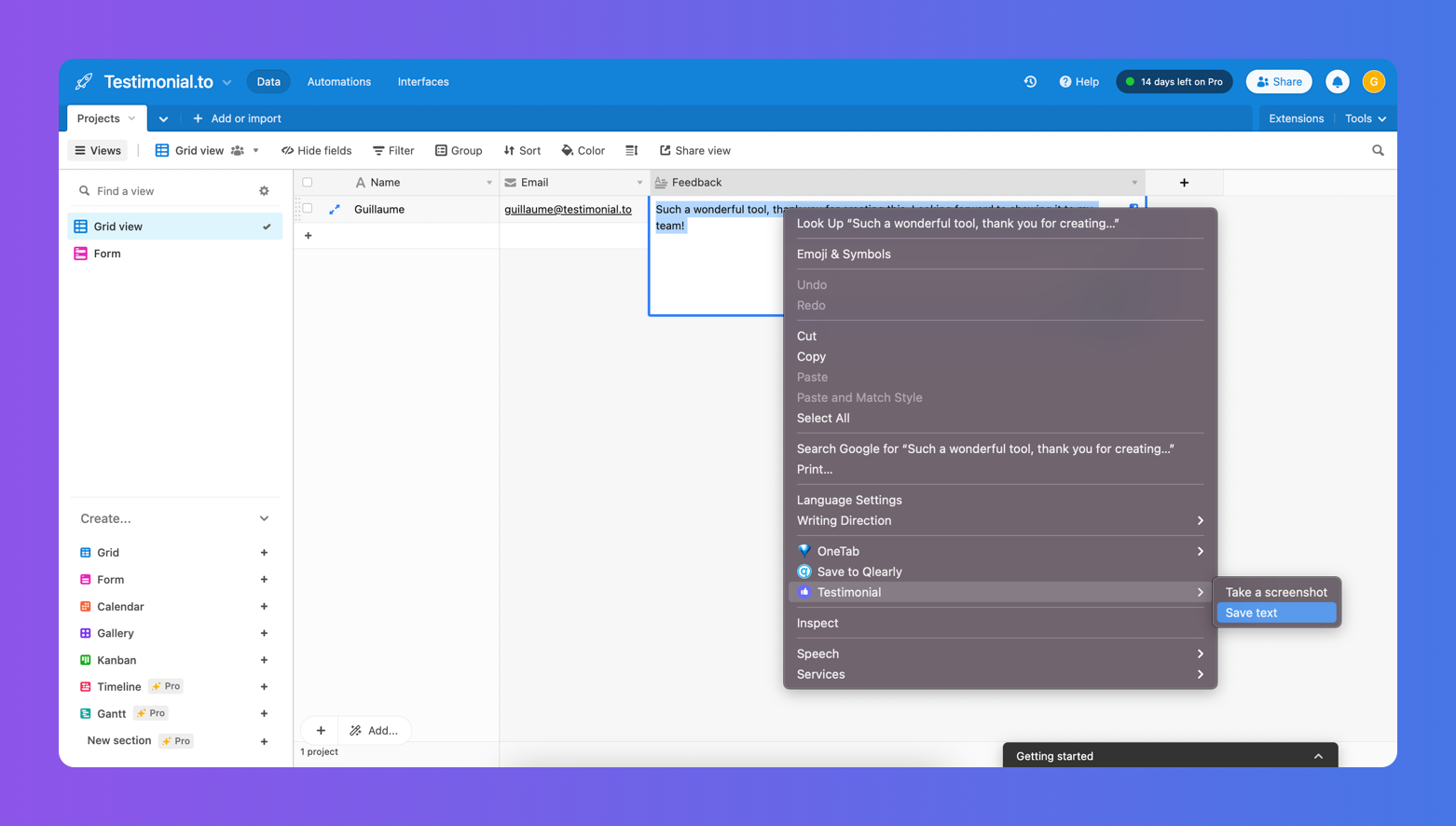Tick the Guillaume row checkbox
The width and height of the screenshot is (1456, 826).
click(x=308, y=209)
